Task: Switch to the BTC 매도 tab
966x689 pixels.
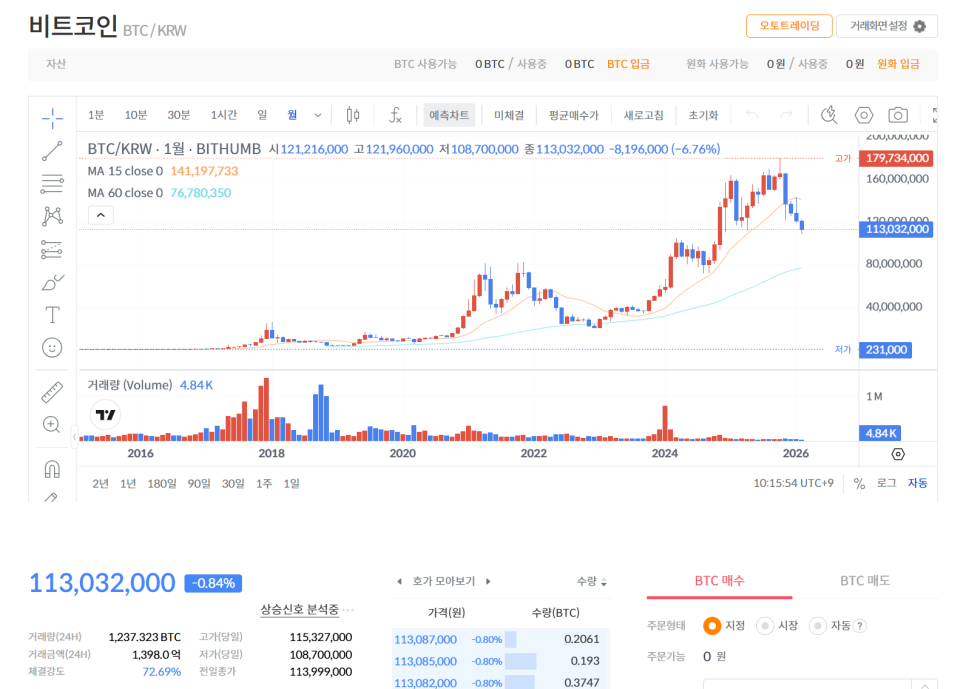Action: pos(865,581)
